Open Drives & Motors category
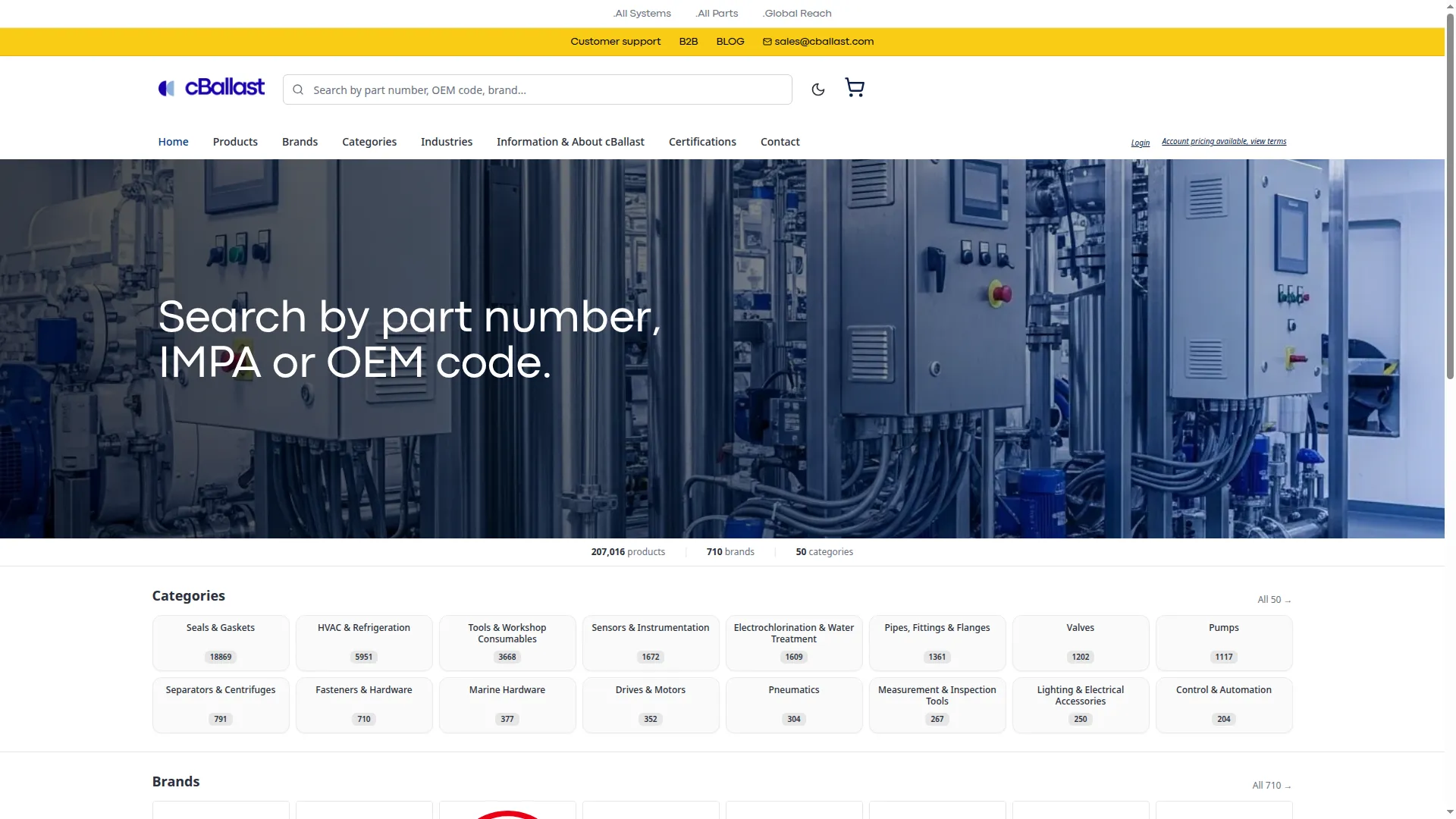The width and height of the screenshot is (1456, 819). pos(651,705)
